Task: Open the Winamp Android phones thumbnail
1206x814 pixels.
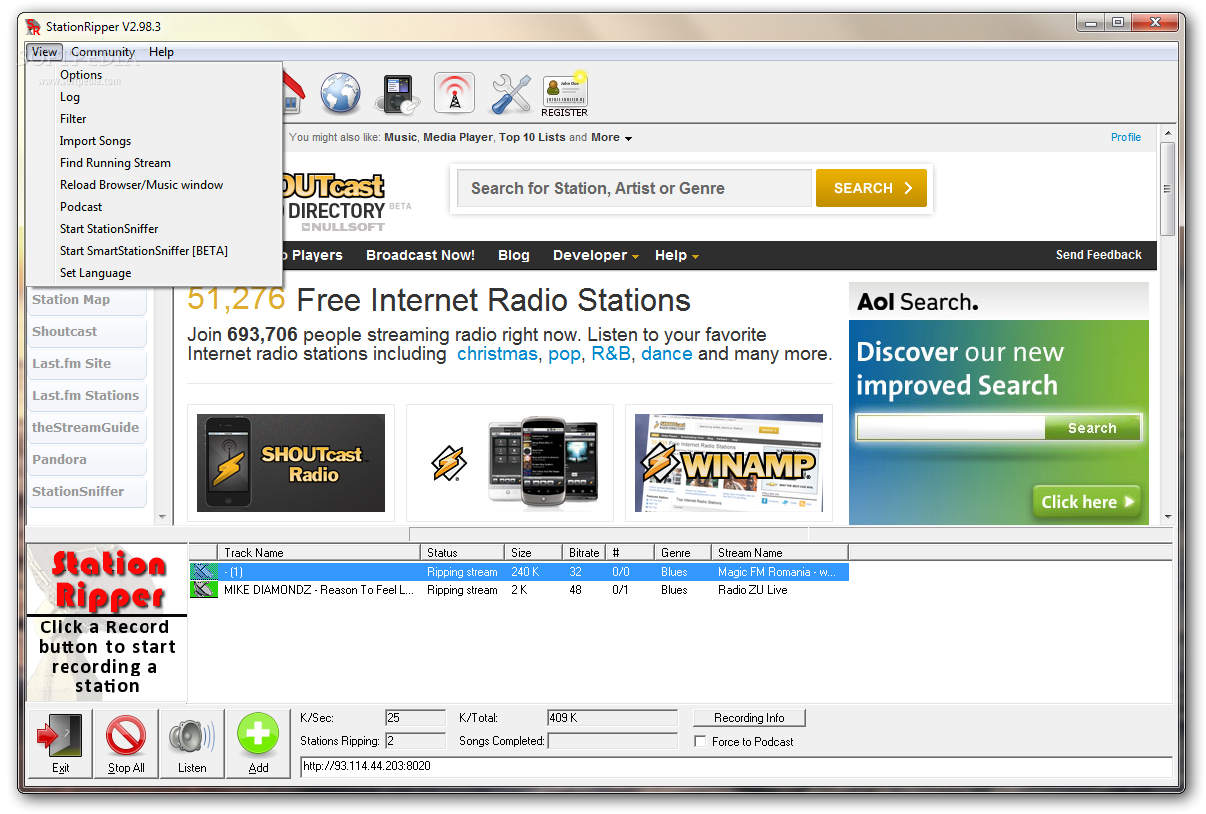Action: [510, 463]
